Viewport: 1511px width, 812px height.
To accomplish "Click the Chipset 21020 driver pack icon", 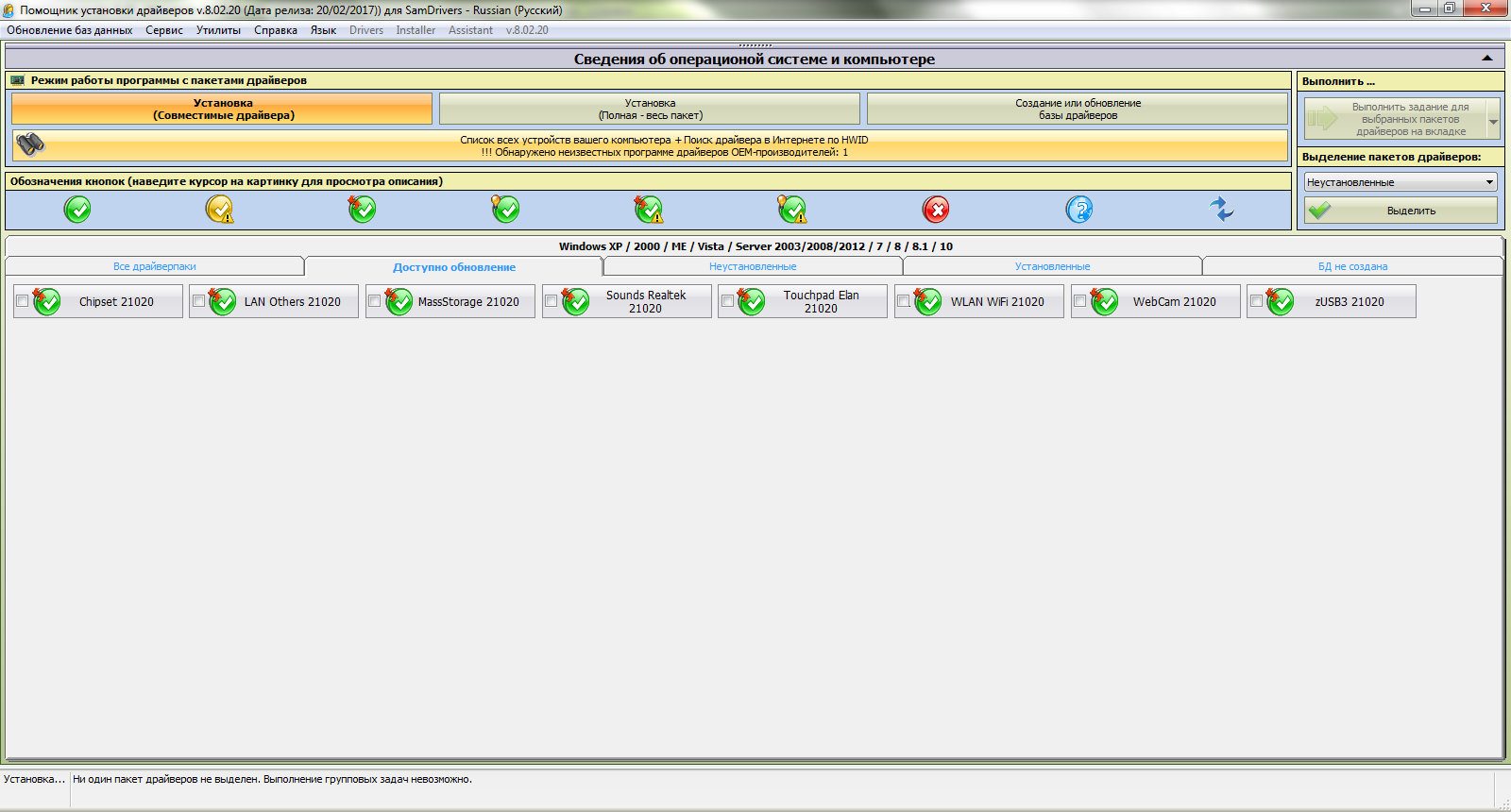I will click(46, 301).
